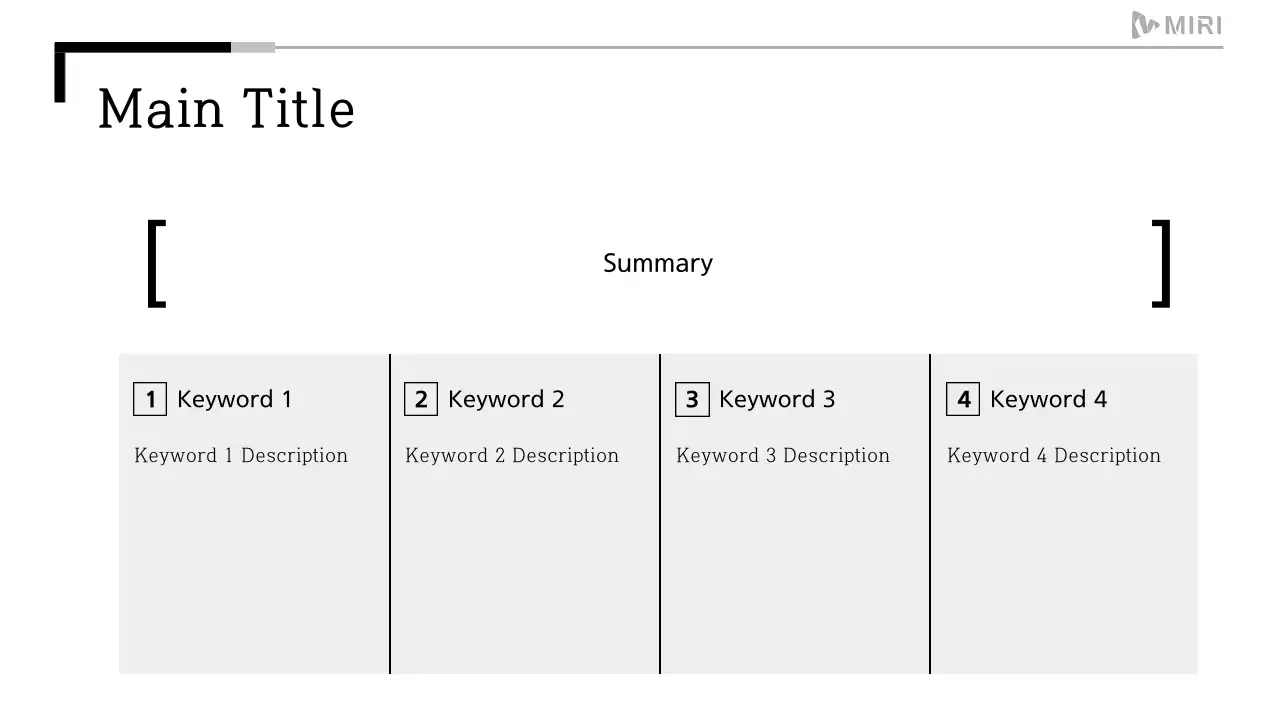
Task: Click the Keyword 1 heading
Action: (235, 399)
